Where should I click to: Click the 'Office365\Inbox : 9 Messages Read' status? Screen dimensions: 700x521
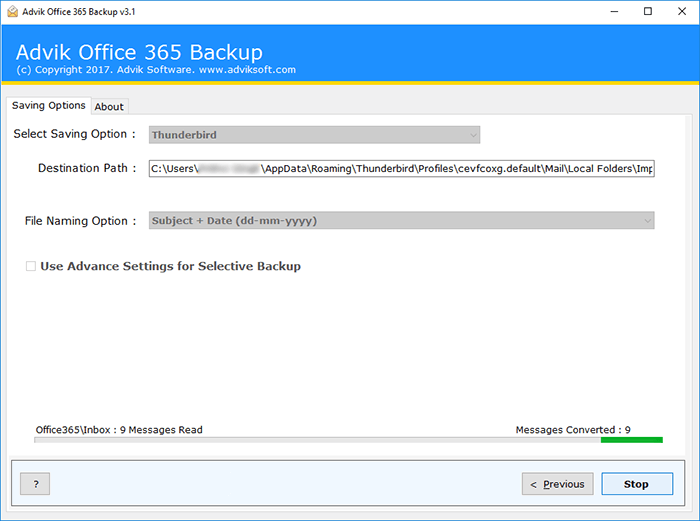(119, 430)
